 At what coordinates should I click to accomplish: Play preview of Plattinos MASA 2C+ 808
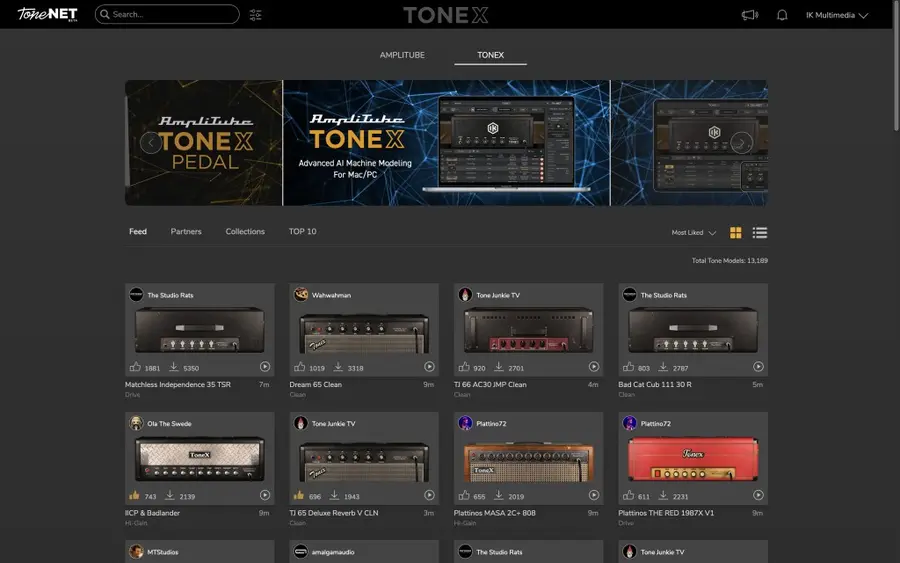pyautogui.click(x=593, y=495)
